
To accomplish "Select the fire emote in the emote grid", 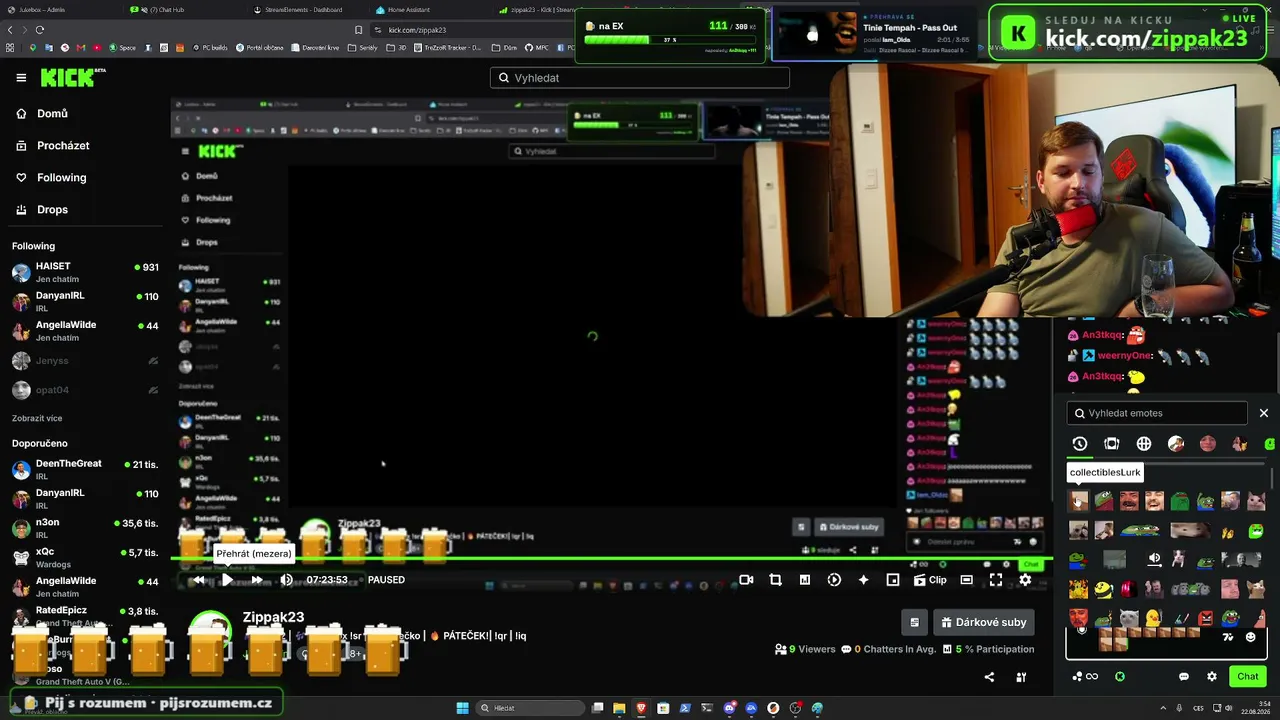I will click(1079, 589).
